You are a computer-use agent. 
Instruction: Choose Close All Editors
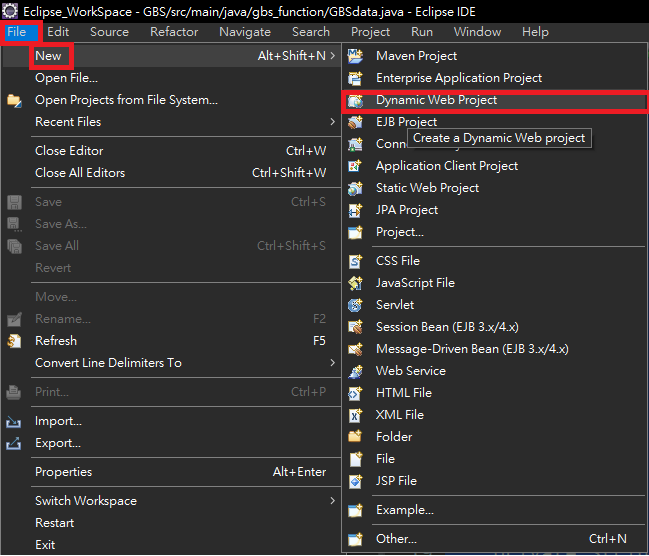click(x=171, y=173)
